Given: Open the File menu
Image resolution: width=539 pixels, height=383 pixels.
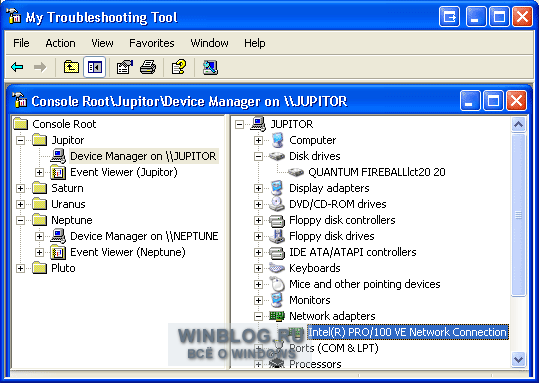Looking at the screenshot, I should pos(21,43).
